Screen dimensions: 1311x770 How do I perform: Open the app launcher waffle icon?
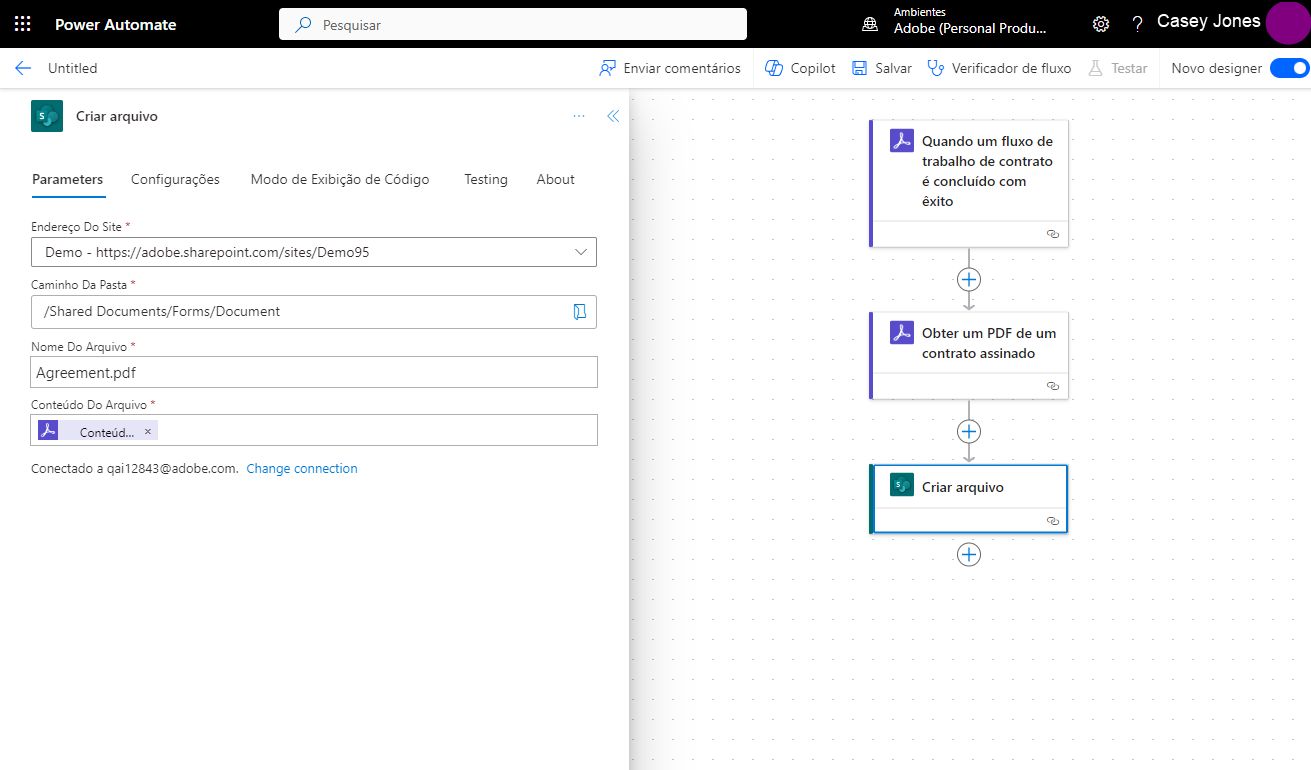(x=22, y=24)
